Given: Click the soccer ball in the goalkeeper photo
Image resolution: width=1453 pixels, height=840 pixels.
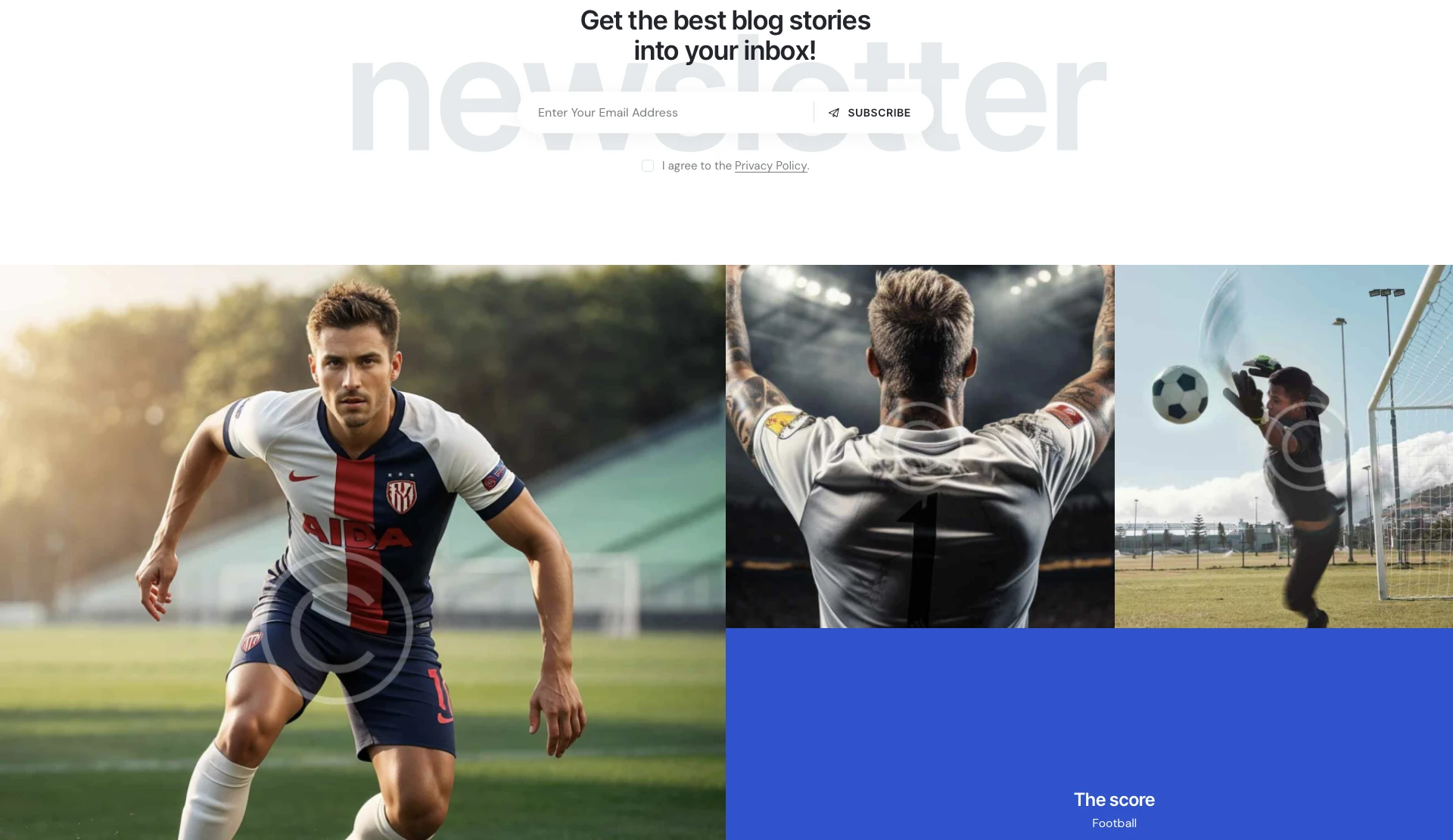Looking at the screenshot, I should pyautogui.click(x=1179, y=394).
